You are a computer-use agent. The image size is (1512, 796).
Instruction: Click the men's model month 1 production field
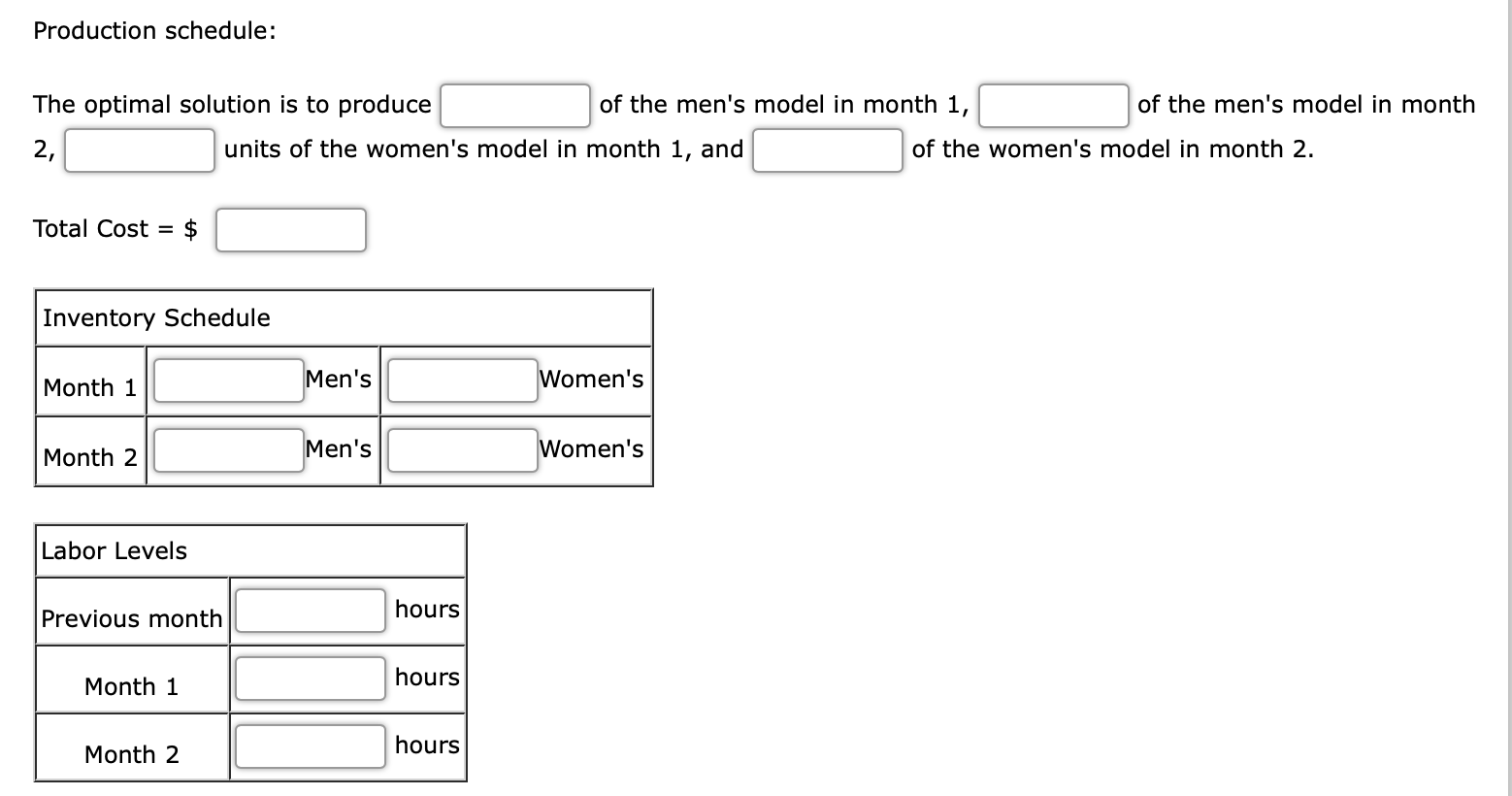514,105
